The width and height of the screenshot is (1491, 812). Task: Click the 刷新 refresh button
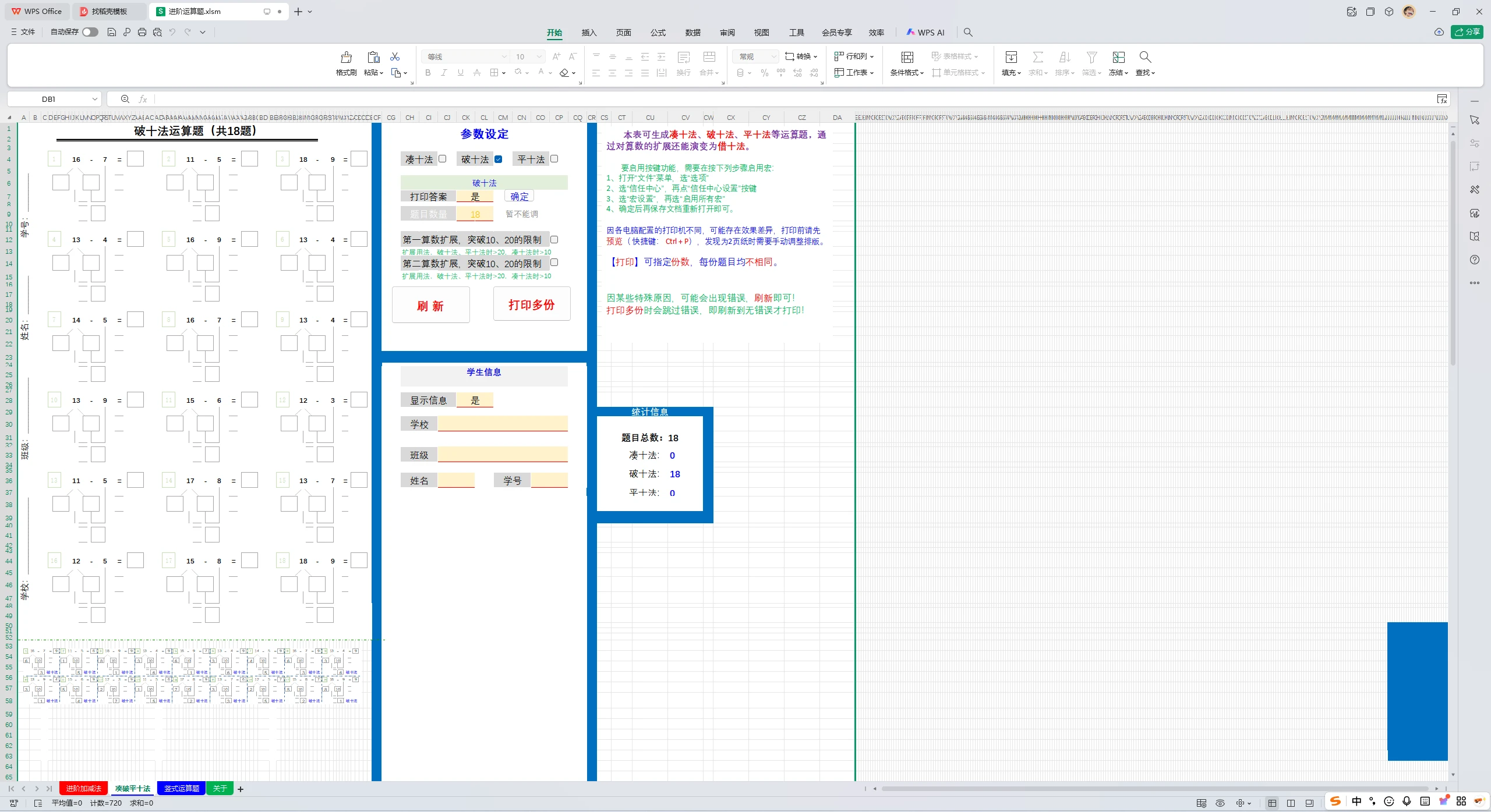(x=430, y=305)
